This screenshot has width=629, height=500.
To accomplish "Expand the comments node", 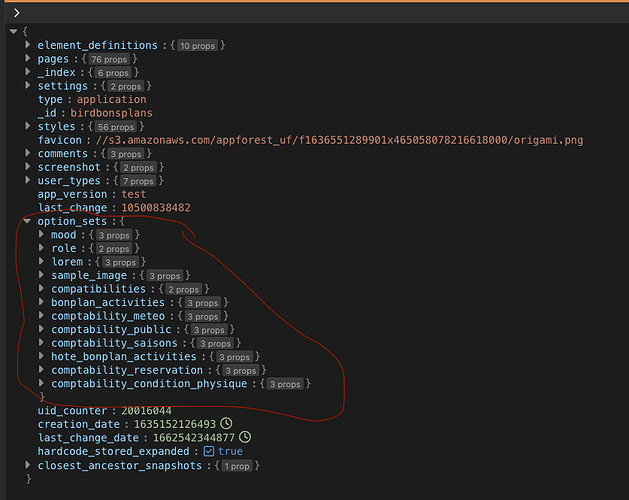I will tap(28, 153).
